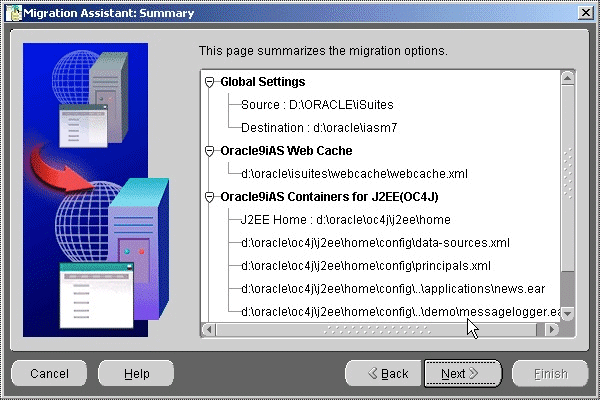Collapse the Global Settings node
The image size is (600, 400).
tap(209, 82)
